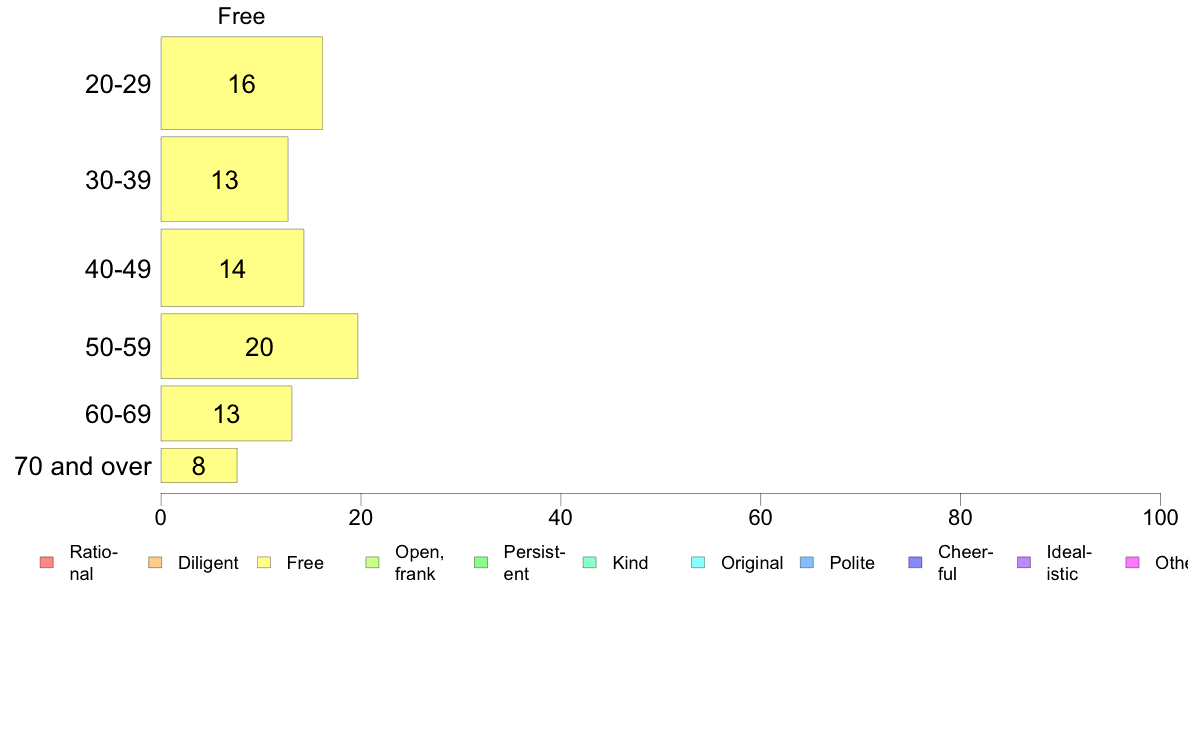Click the Polite legend swatch

[807, 562]
